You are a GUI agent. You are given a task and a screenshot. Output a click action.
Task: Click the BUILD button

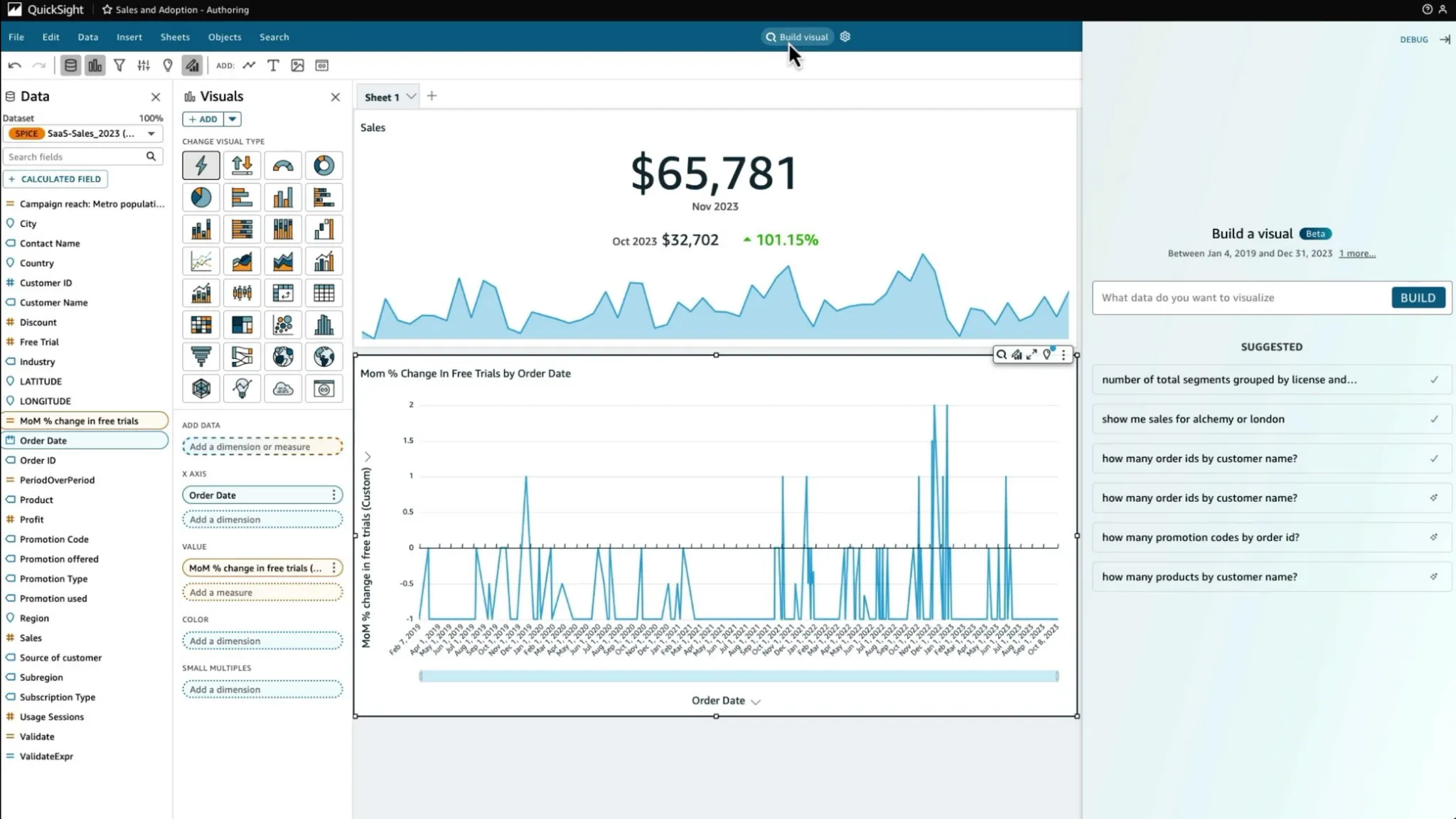pyautogui.click(x=1418, y=298)
